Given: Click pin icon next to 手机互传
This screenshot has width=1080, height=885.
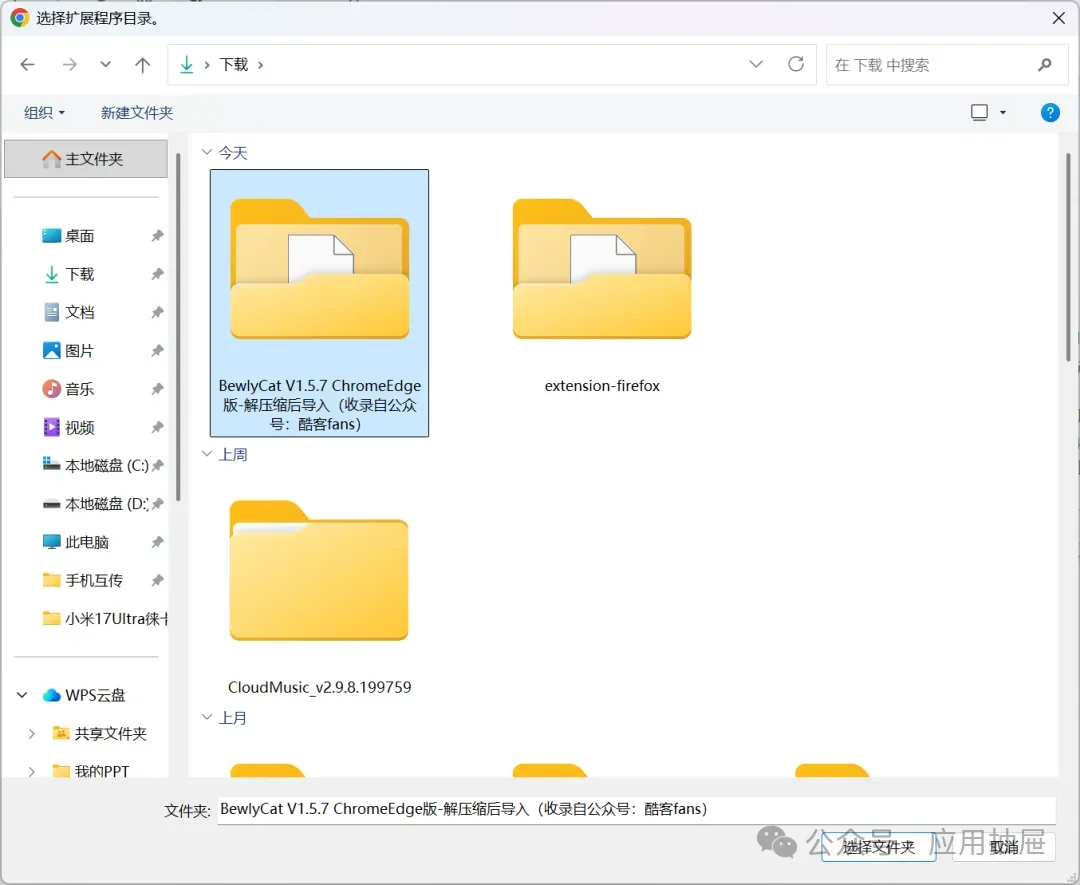Looking at the screenshot, I should coord(157,581).
